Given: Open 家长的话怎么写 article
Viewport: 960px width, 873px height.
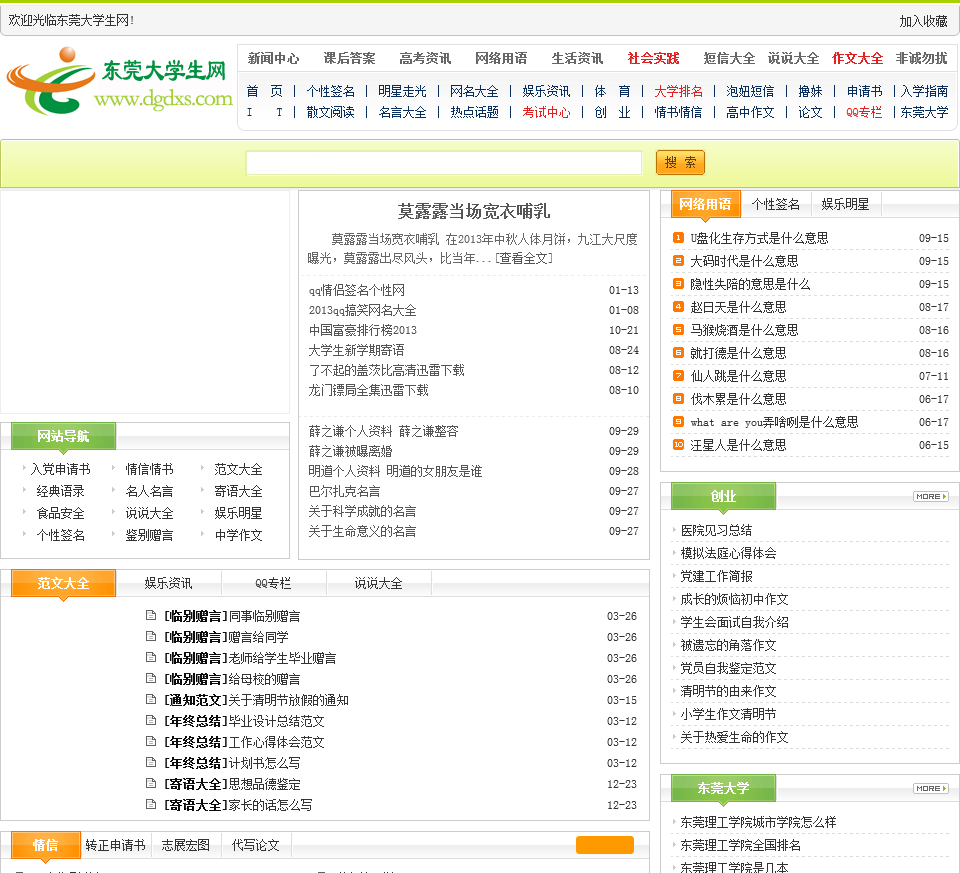Looking at the screenshot, I should [270, 805].
